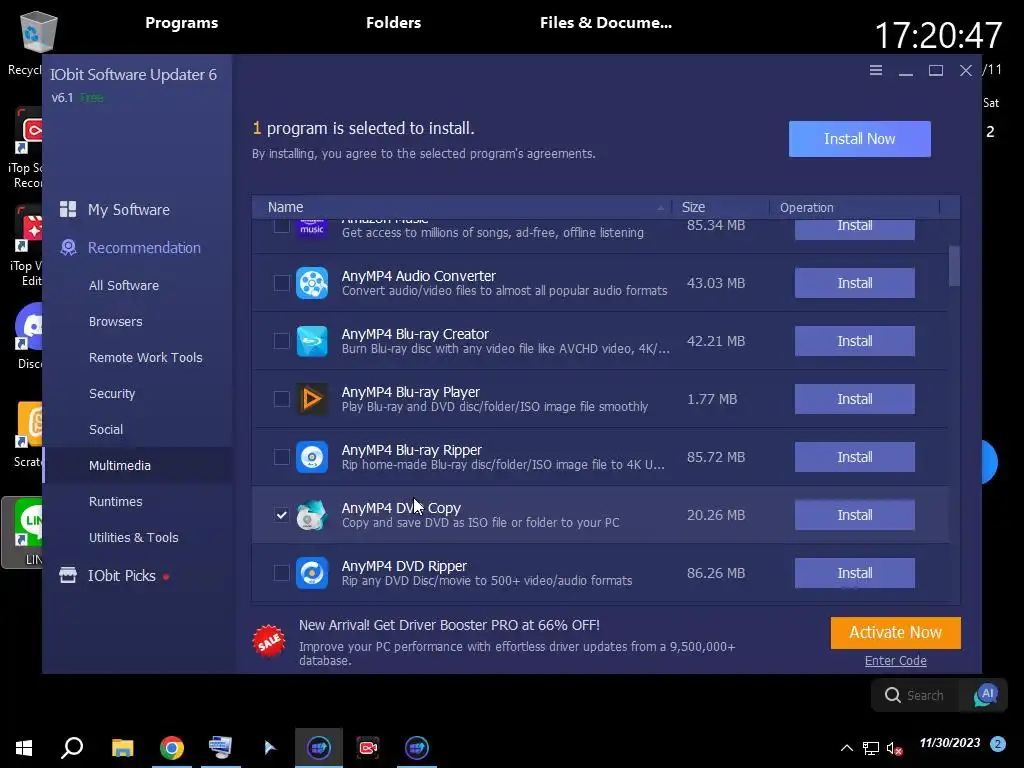Click the Install Now button
The image size is (1024, 768).
click(x=859, y=138)
